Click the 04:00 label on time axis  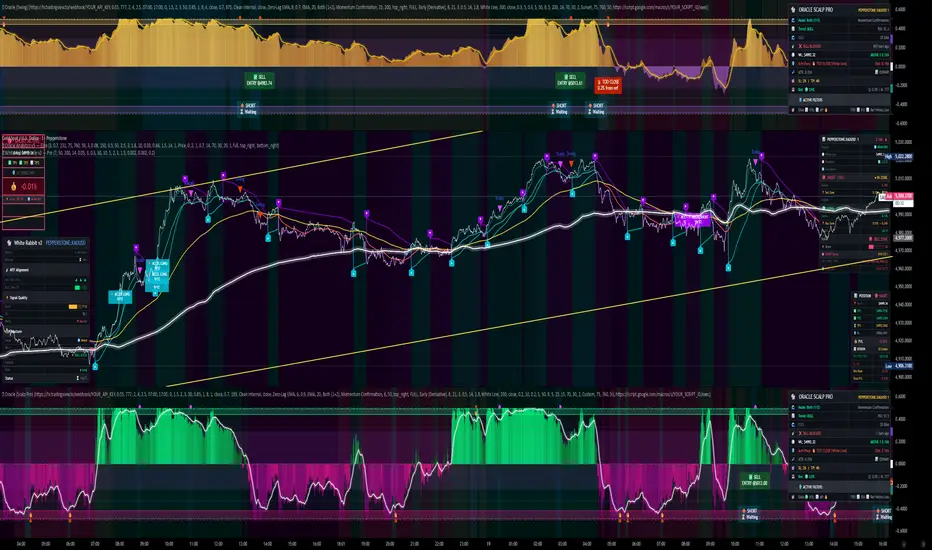[x=21, y=543]
